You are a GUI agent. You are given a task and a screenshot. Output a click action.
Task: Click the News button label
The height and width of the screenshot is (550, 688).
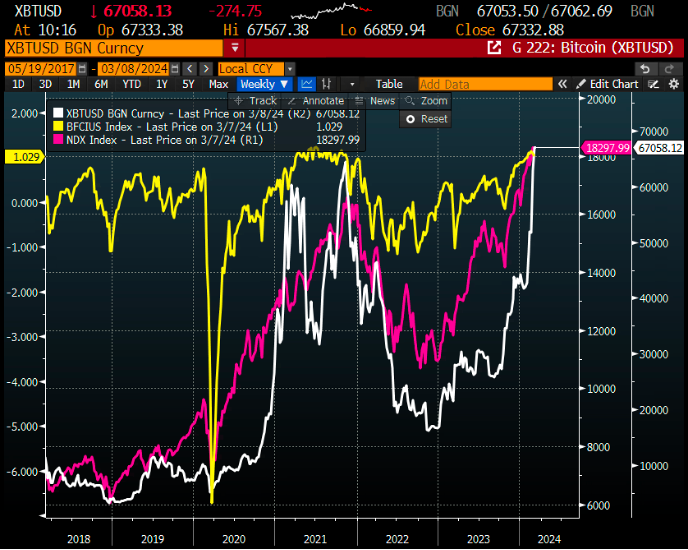(x=382, y=101)
